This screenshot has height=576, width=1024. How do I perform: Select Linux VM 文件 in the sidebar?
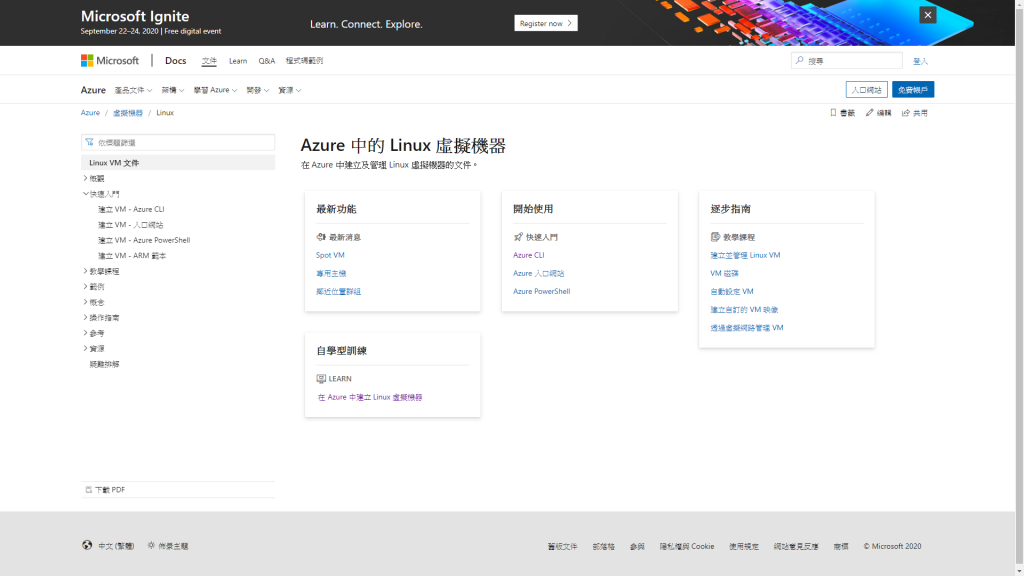click(178, 163)
